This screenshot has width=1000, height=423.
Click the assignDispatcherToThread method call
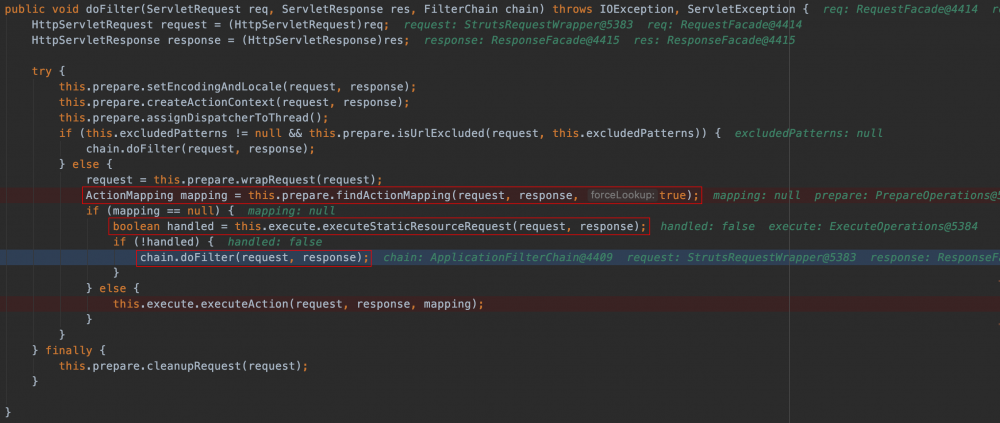(x=228, y=117)
